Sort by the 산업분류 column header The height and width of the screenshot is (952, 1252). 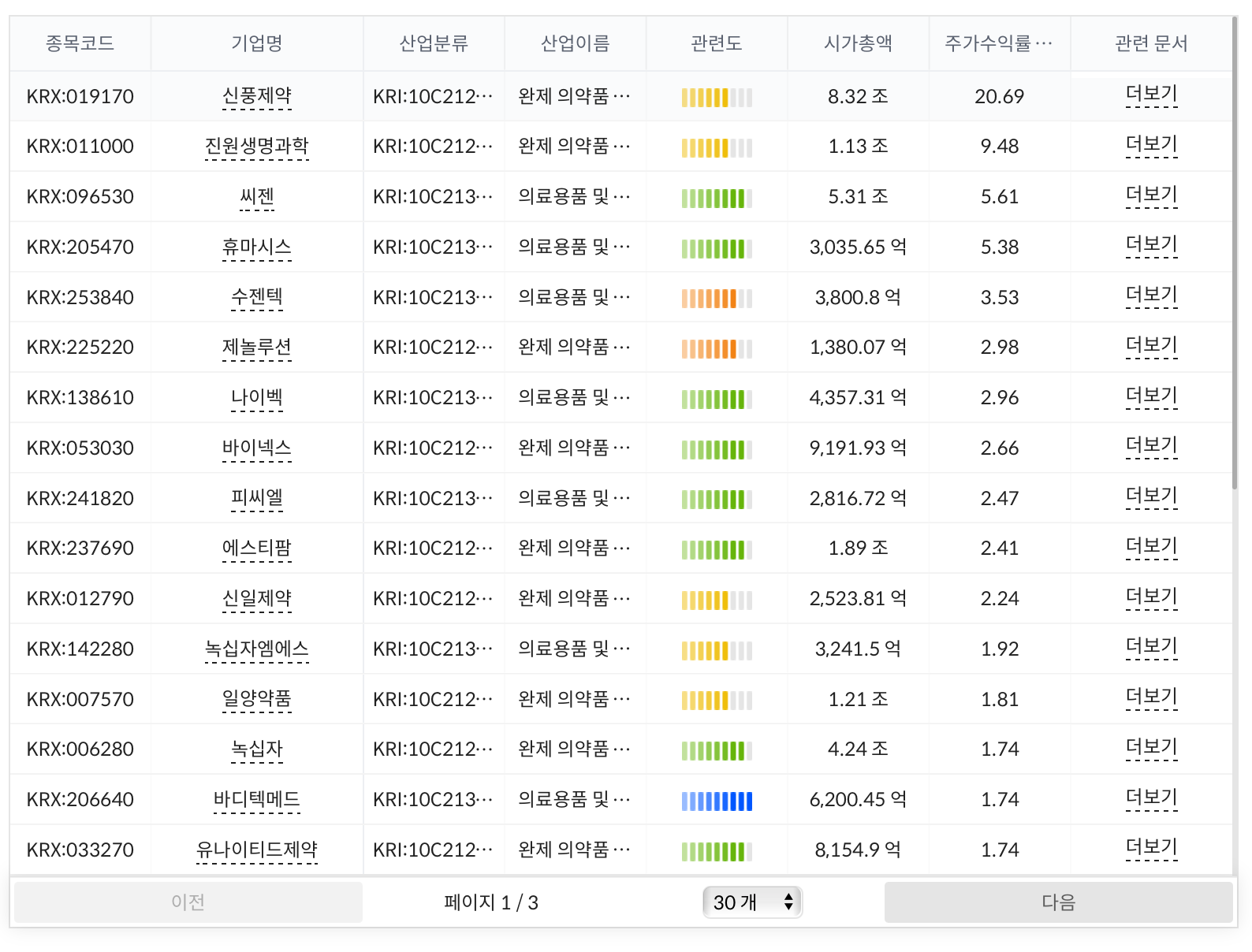click(x=434, y=43)
